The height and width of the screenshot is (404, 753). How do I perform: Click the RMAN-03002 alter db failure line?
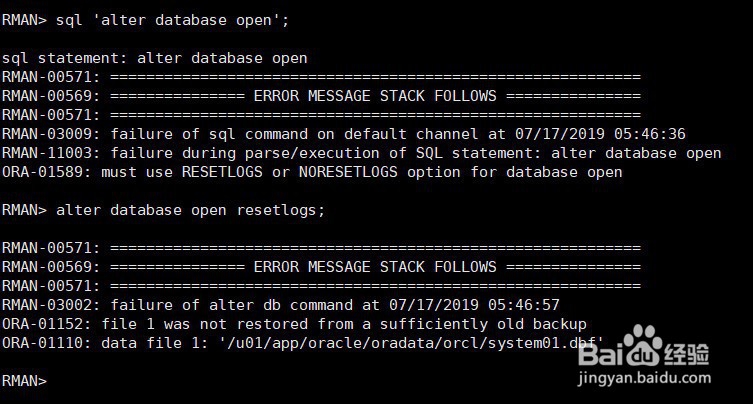coord(280,305)
